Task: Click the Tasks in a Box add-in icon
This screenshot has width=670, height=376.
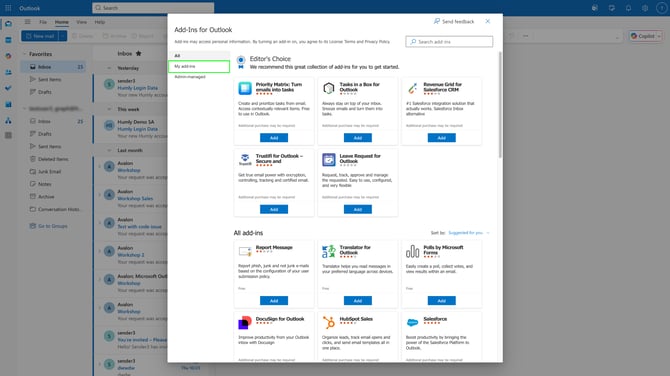Action: coord(329,88)
